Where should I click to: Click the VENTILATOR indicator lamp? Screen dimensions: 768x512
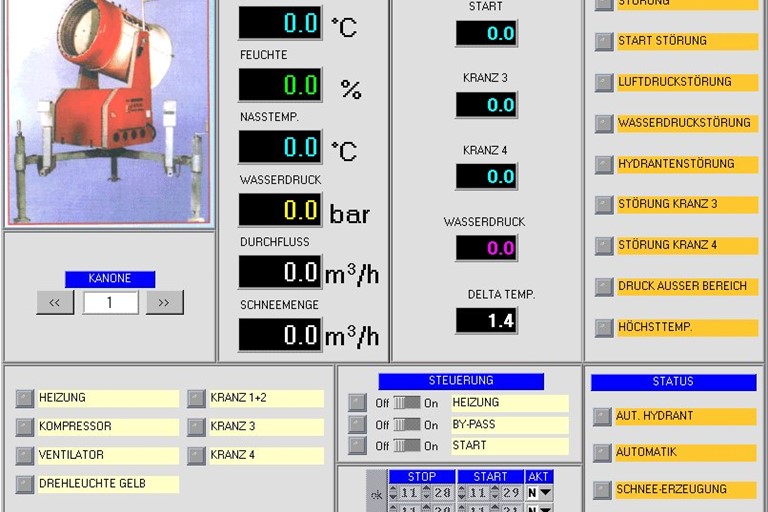coord(24,456)
